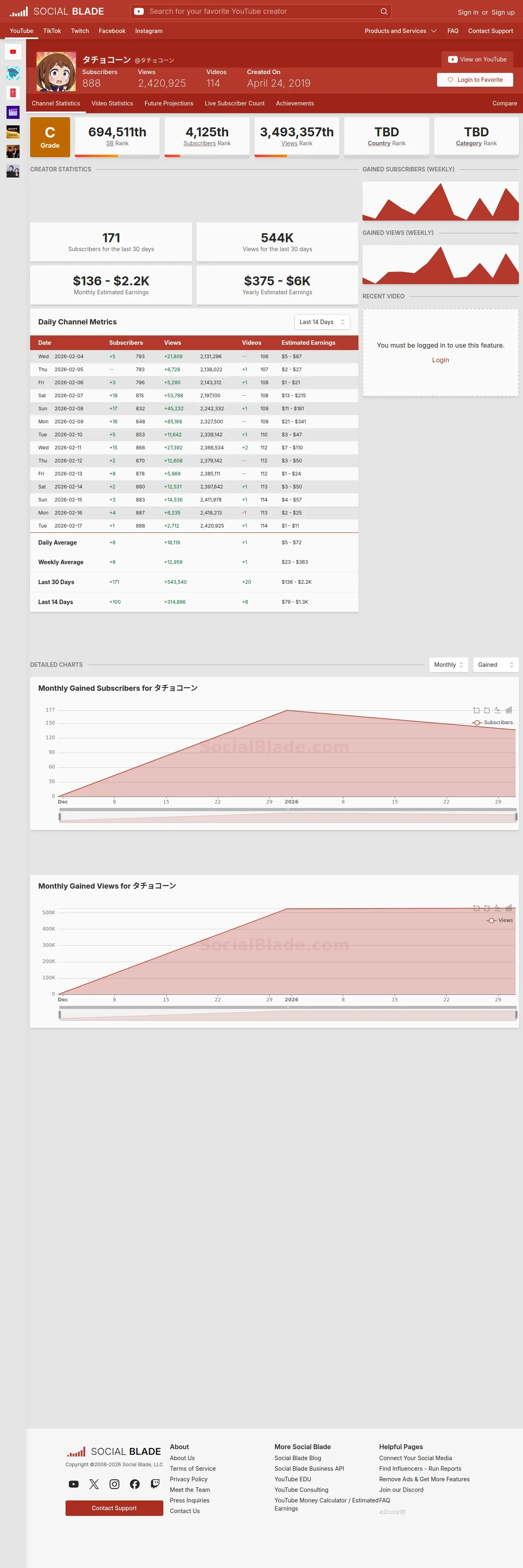Open the T-Series channel icon in sidebar
The width and height of the screenshot is (523, 1568).
click(x=13, y=93)
